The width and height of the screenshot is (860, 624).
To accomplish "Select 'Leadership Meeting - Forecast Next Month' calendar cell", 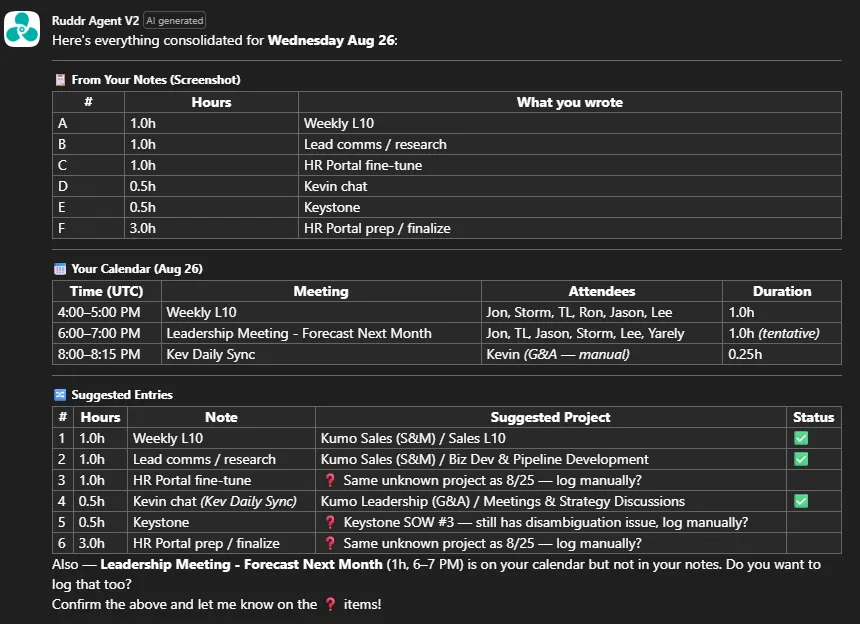I will [x=321, y=333].
